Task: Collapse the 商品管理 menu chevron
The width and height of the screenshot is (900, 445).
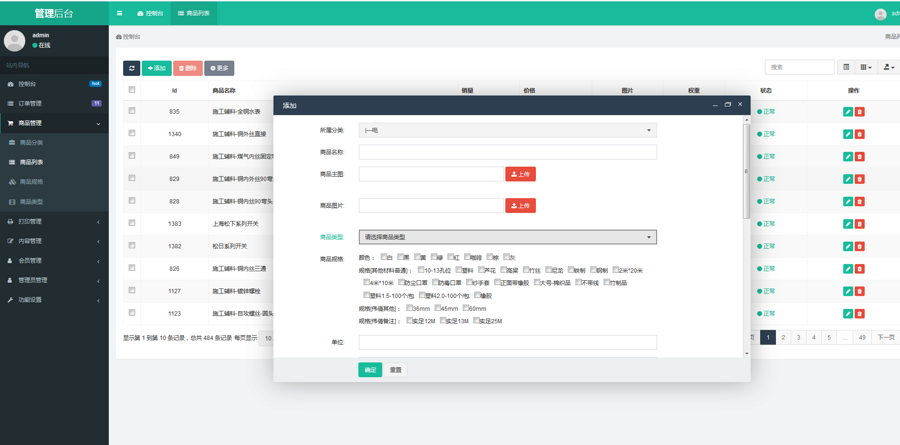Action: 98,123
